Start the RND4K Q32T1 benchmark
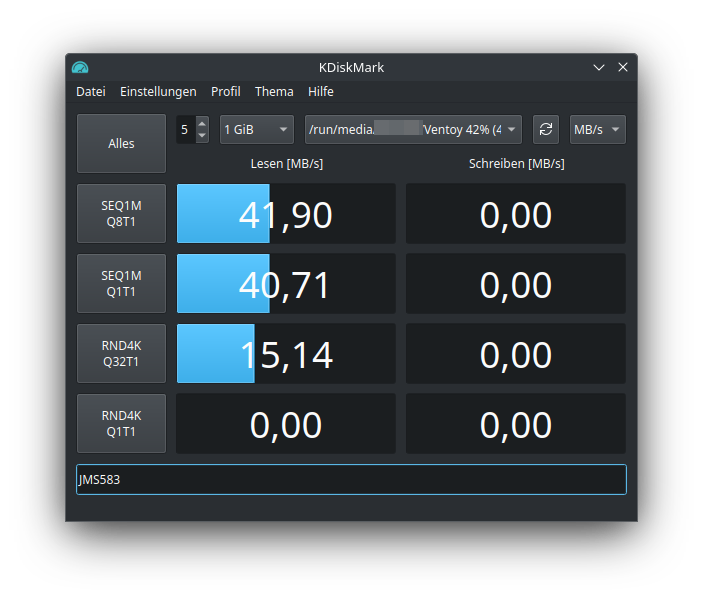703x599 pixels. tap(122, 353)
